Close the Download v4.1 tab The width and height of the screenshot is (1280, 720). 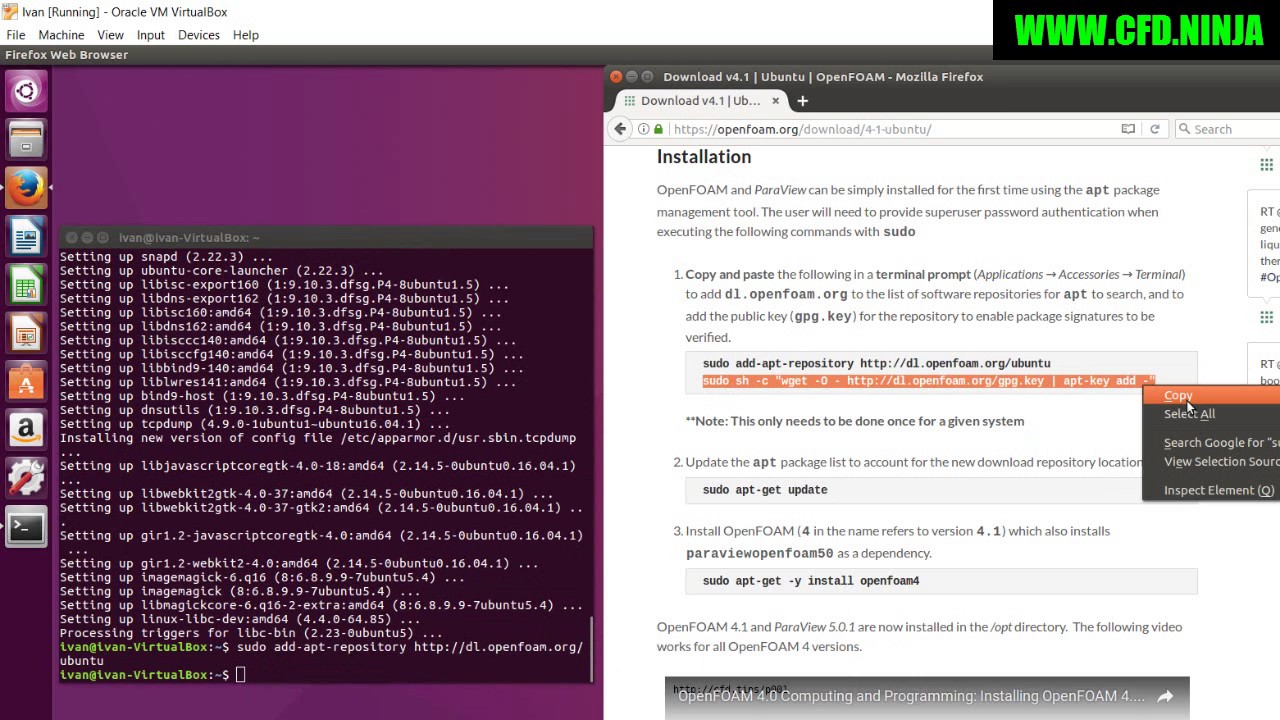(x=775, y=101)
